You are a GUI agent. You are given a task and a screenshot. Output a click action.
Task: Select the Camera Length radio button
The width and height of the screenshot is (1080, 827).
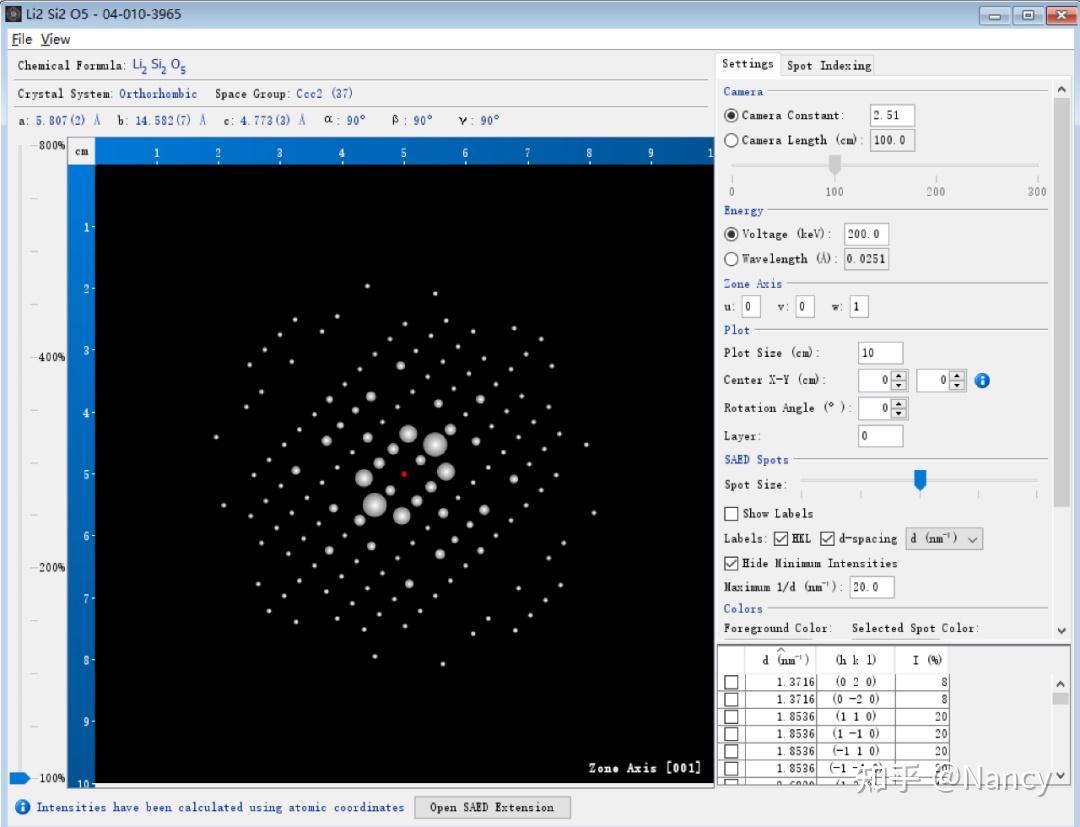(x=731, y=141)
